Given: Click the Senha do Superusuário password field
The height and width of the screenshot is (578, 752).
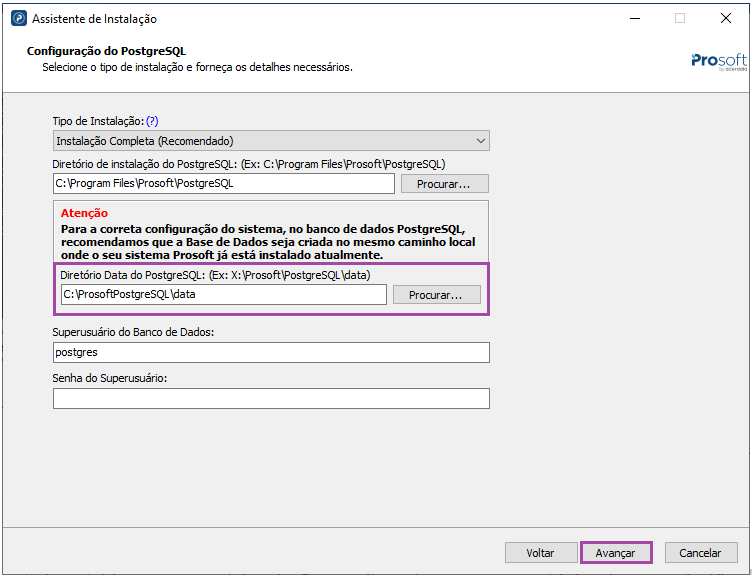Looking at the screenshot, I should coord(270,399).
